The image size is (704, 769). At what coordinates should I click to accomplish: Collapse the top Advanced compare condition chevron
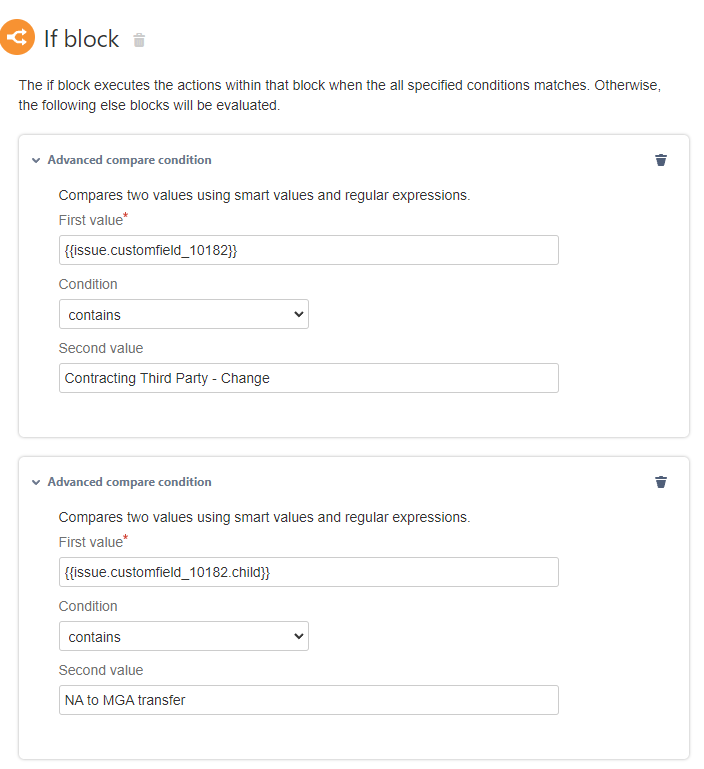click(36, 160)
